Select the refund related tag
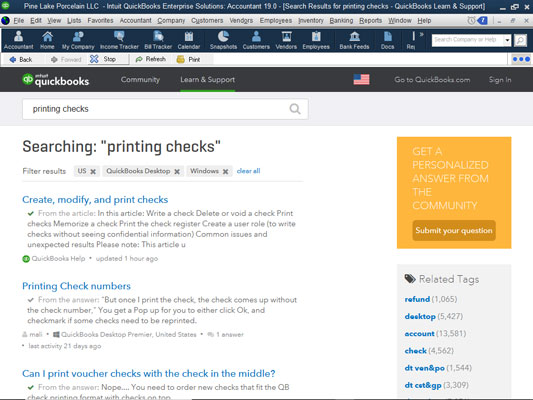Viewport: 533px width, 400px height. point(417,299)
